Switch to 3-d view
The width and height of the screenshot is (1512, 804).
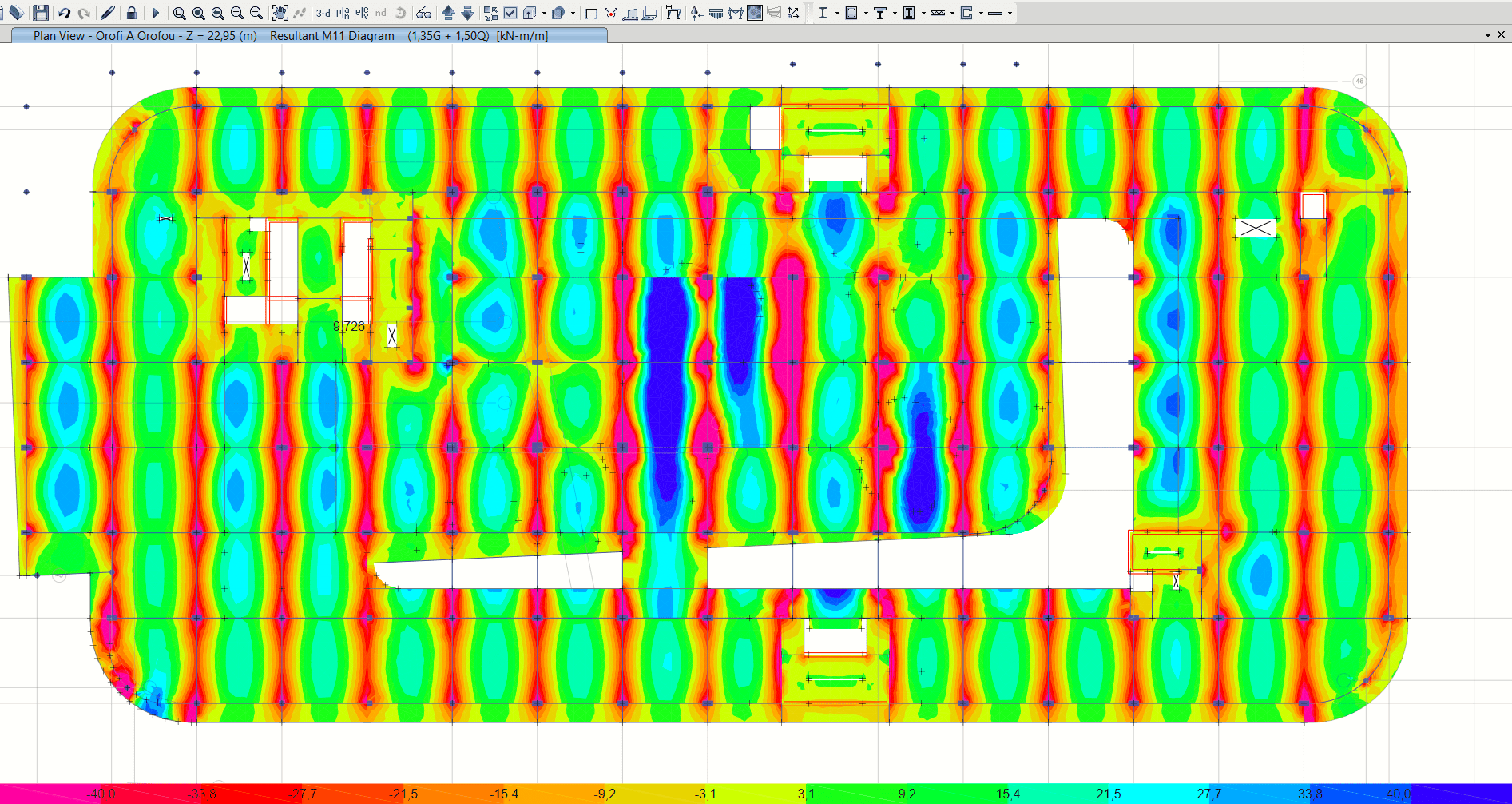click(323, 13)
